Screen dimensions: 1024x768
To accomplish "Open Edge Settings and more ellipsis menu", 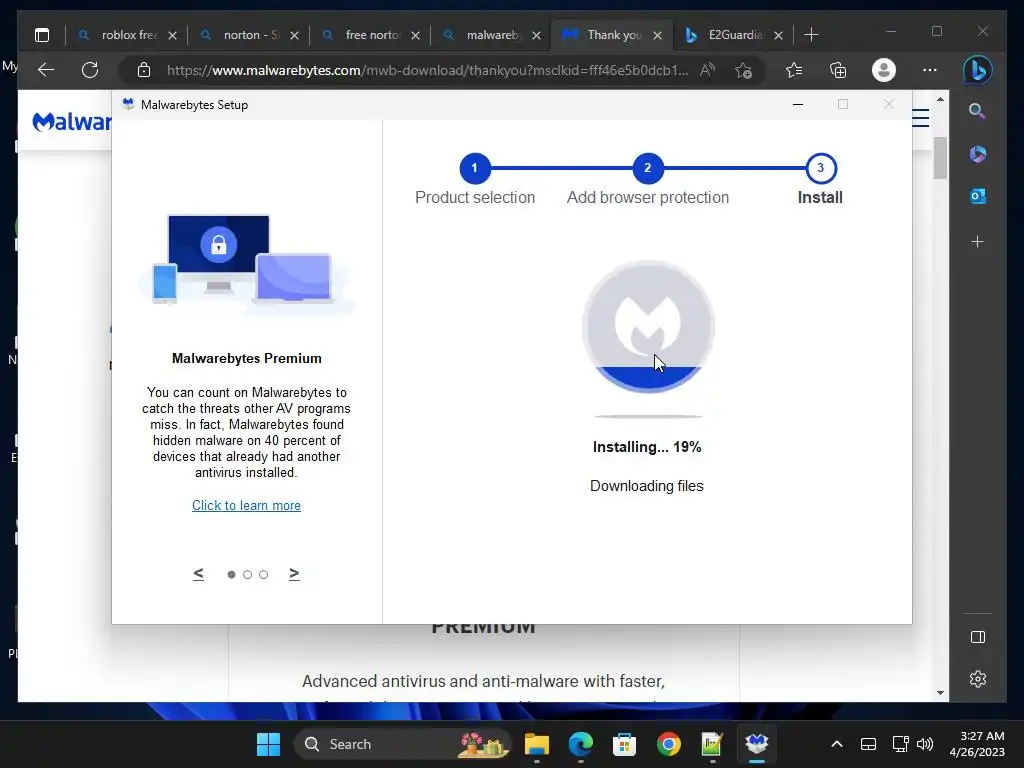I will (x=930, y=70).
